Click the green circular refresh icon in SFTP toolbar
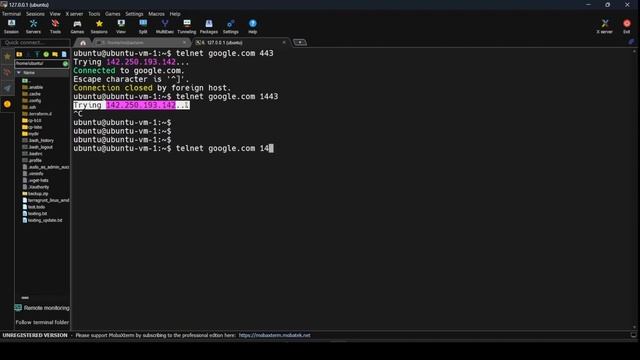 [x=46, y=54]
